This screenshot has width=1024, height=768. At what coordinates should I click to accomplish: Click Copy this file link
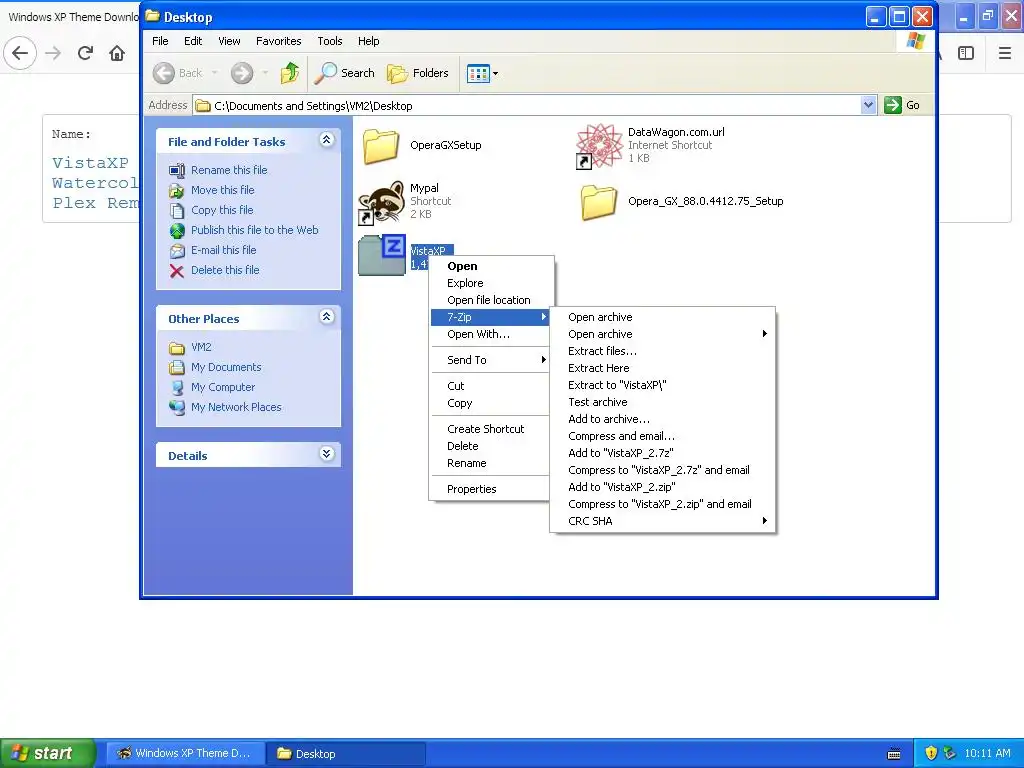(x=222, y=210)
